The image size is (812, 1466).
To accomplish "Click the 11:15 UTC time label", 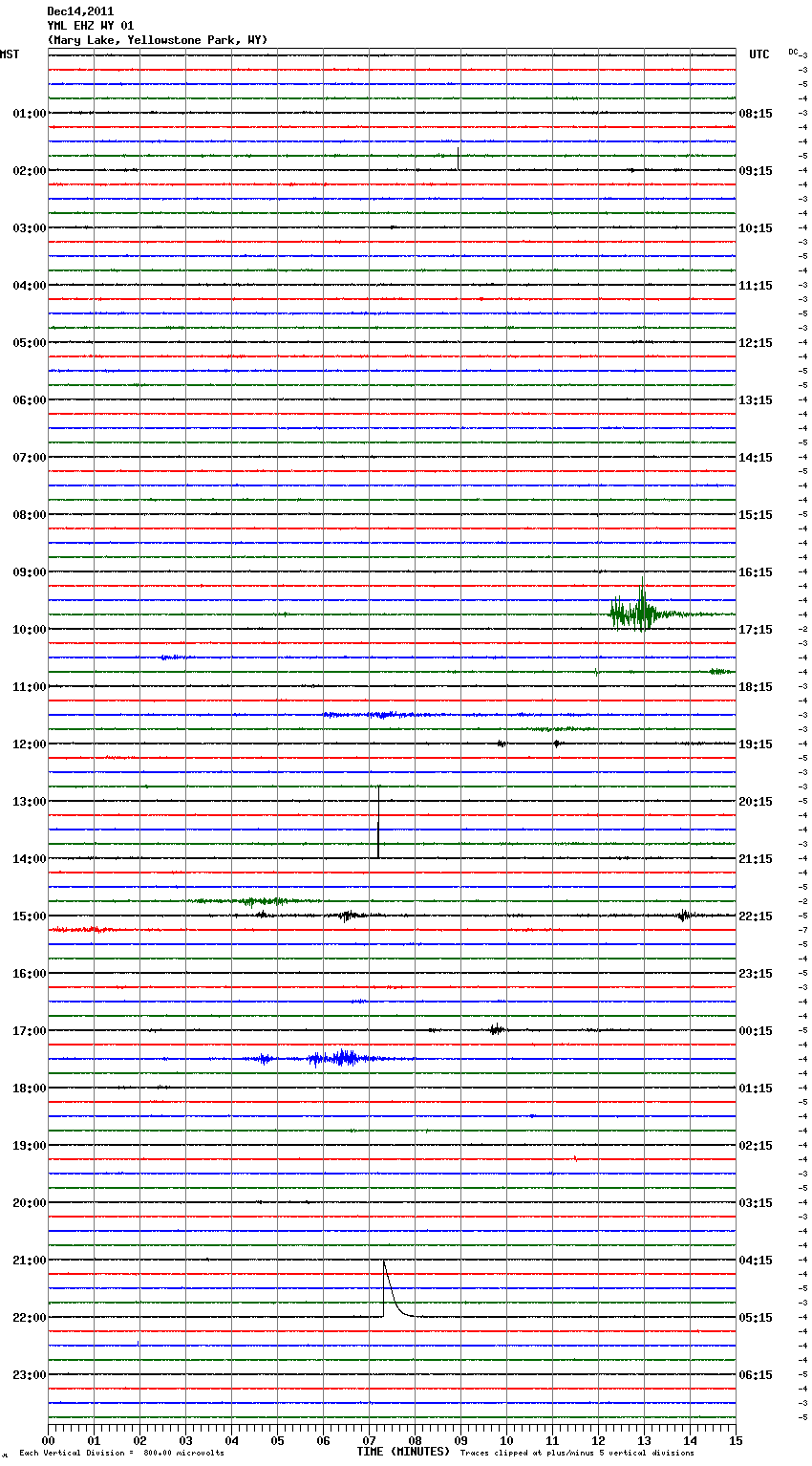I will point(756,286).
